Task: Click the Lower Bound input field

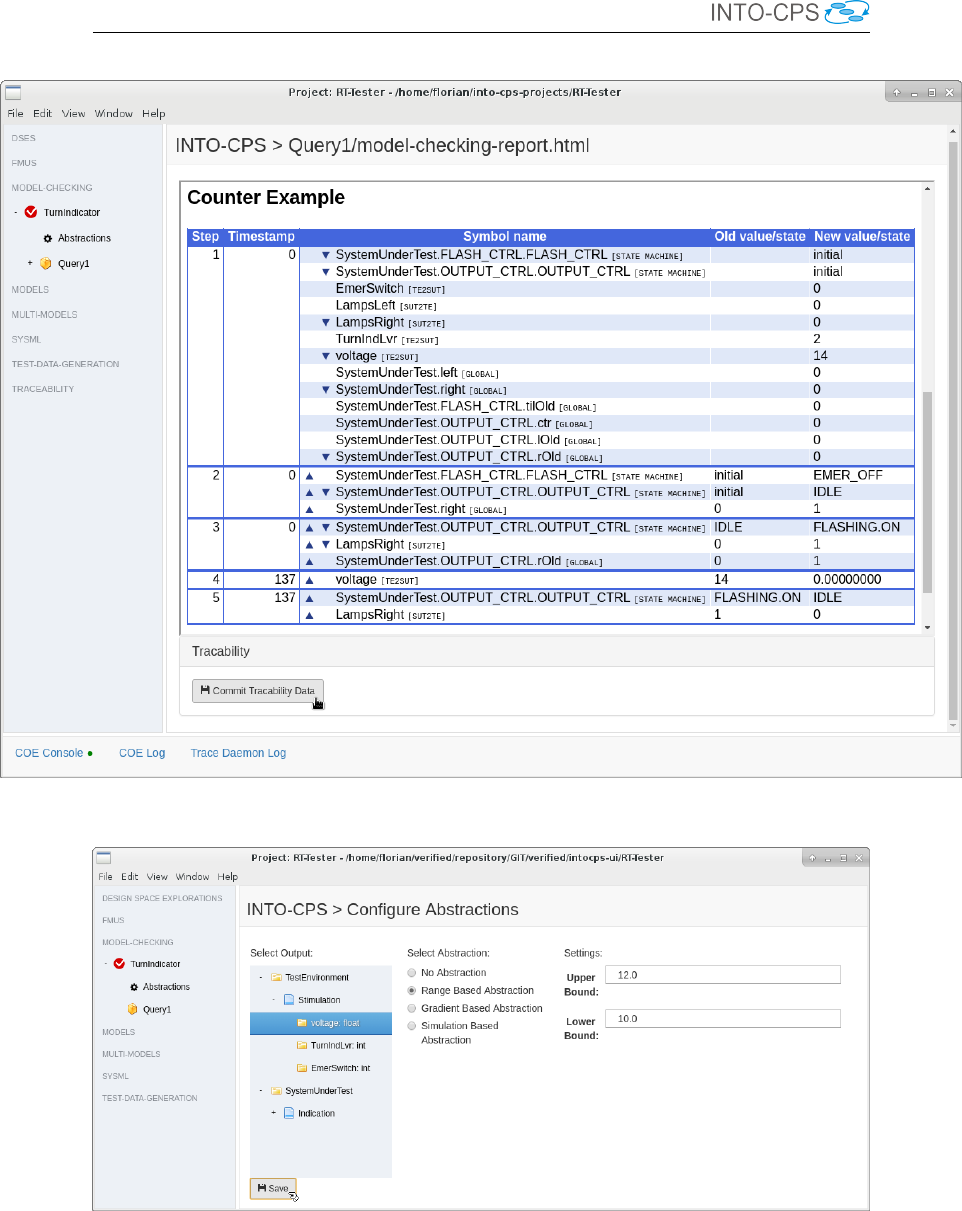Action: tap(724, 1019)
